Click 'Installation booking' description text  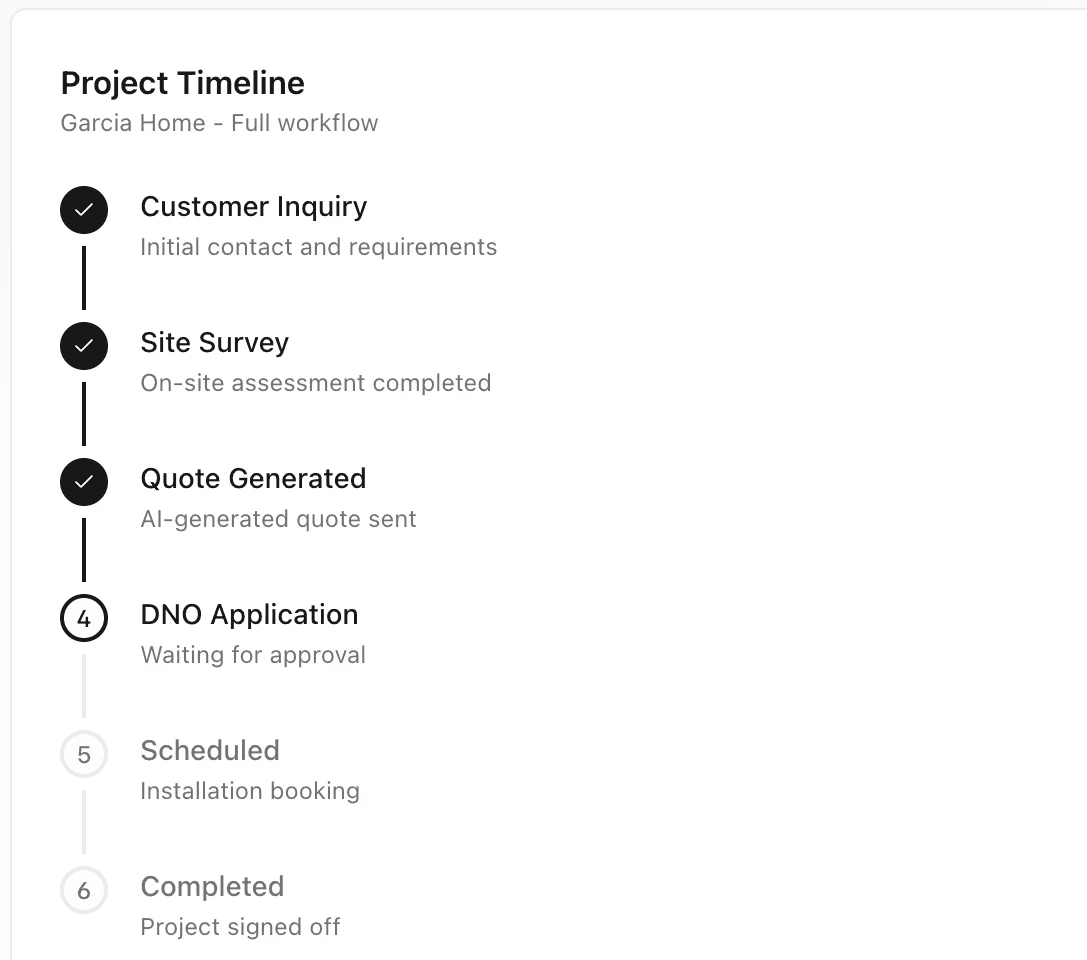click(250, 791)
